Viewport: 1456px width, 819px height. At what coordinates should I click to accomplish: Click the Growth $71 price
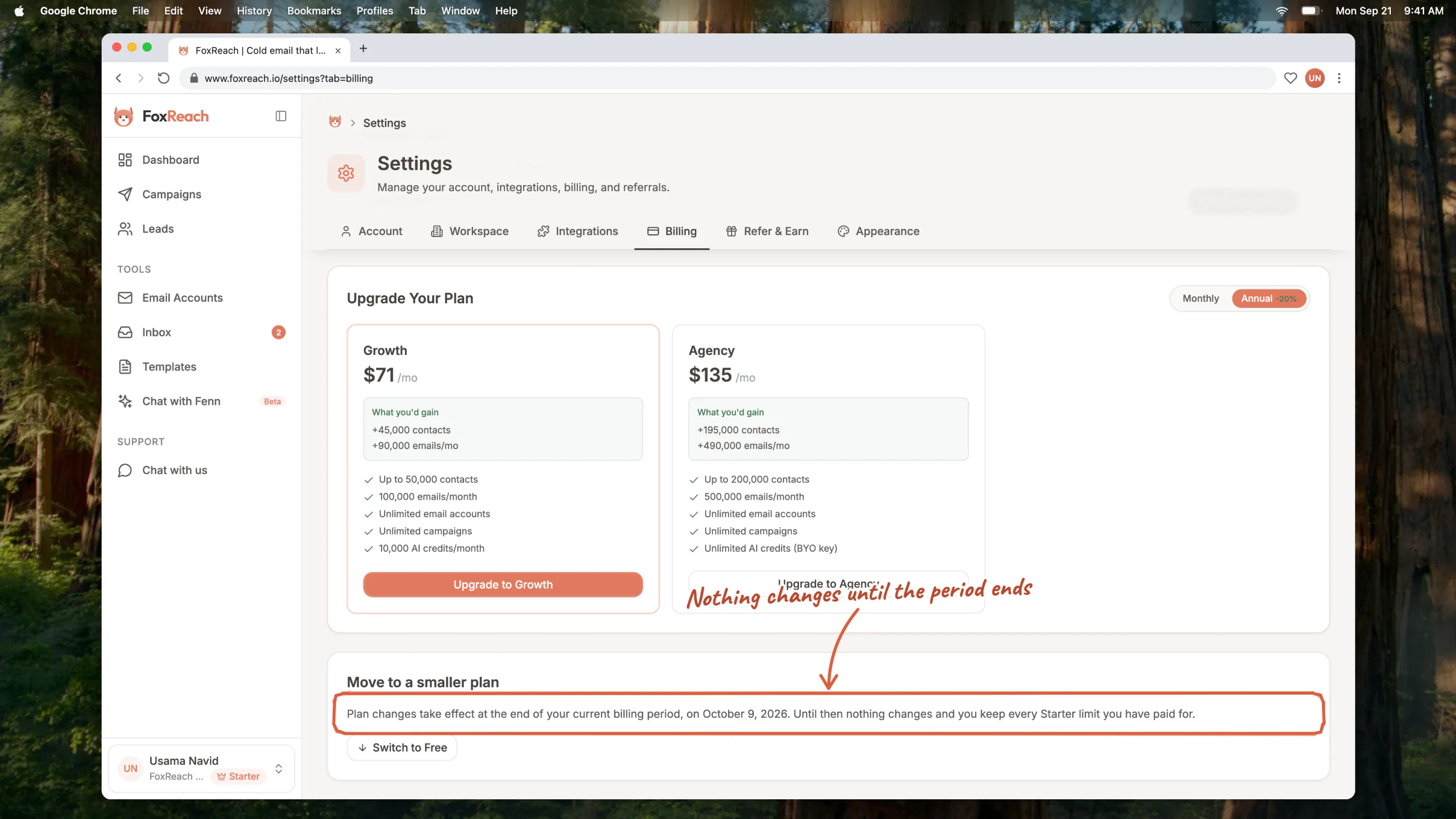379,375
